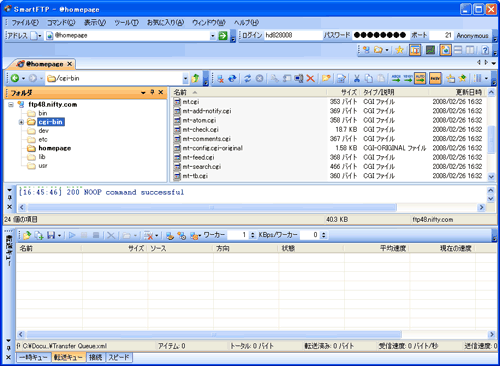Switch to the スピード tab

[119, 357]
